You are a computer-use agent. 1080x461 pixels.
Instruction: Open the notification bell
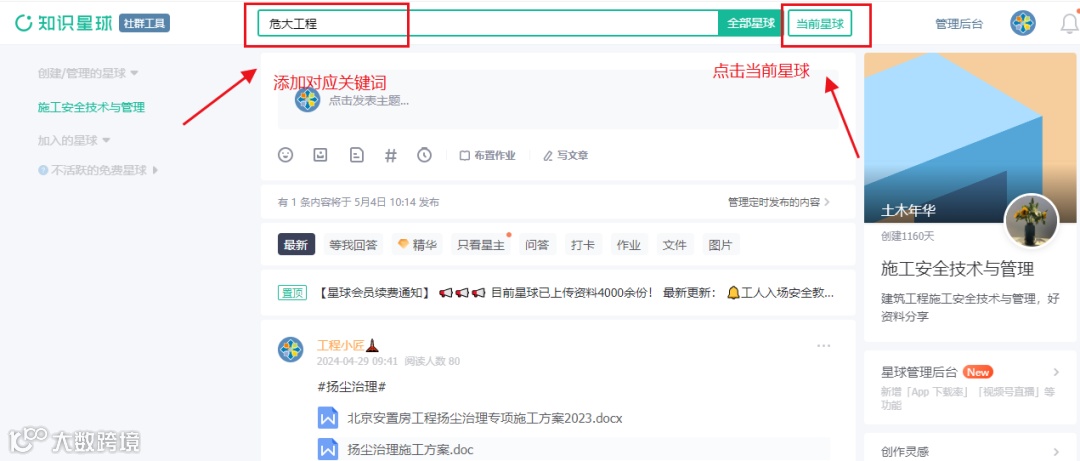(1070, 24)
